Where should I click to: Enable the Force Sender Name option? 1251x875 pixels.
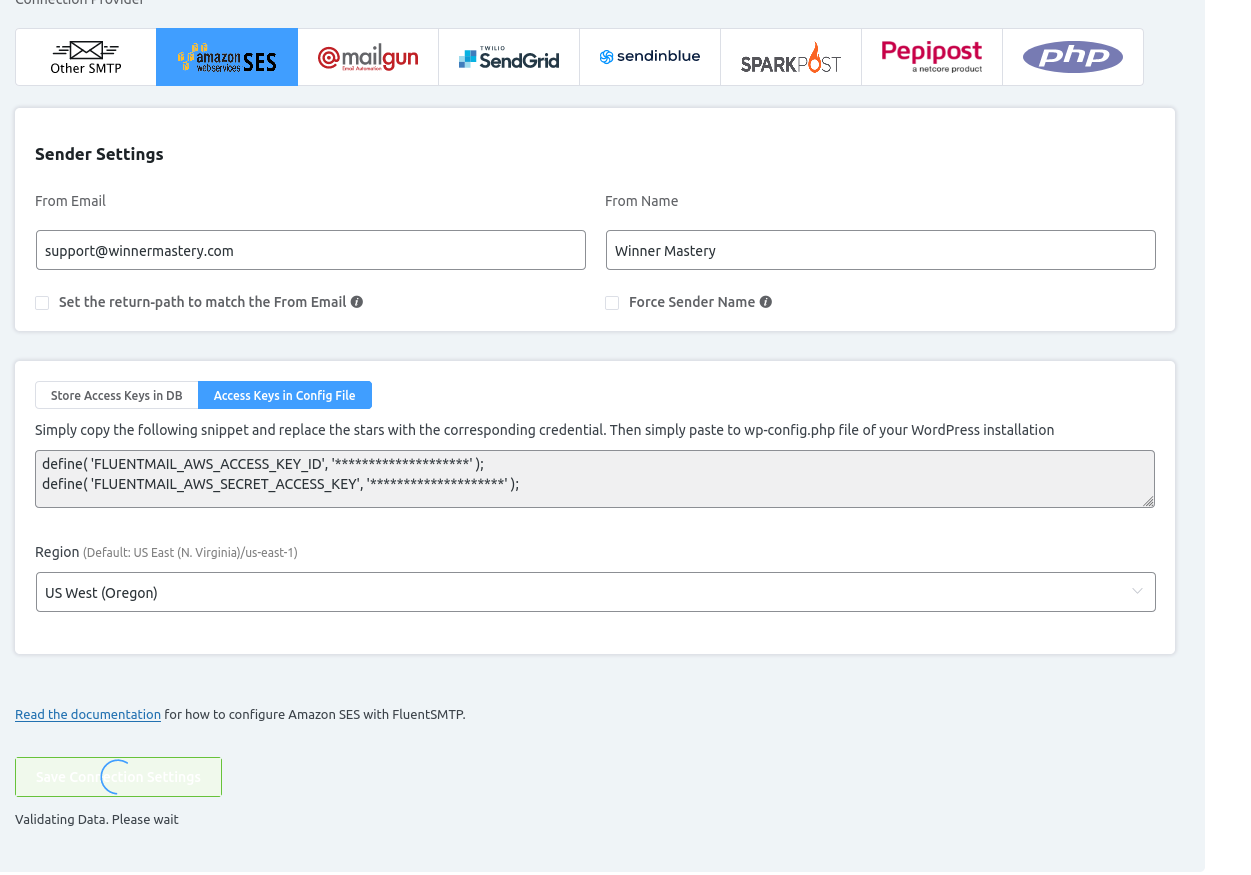click(x=612, y=302)
